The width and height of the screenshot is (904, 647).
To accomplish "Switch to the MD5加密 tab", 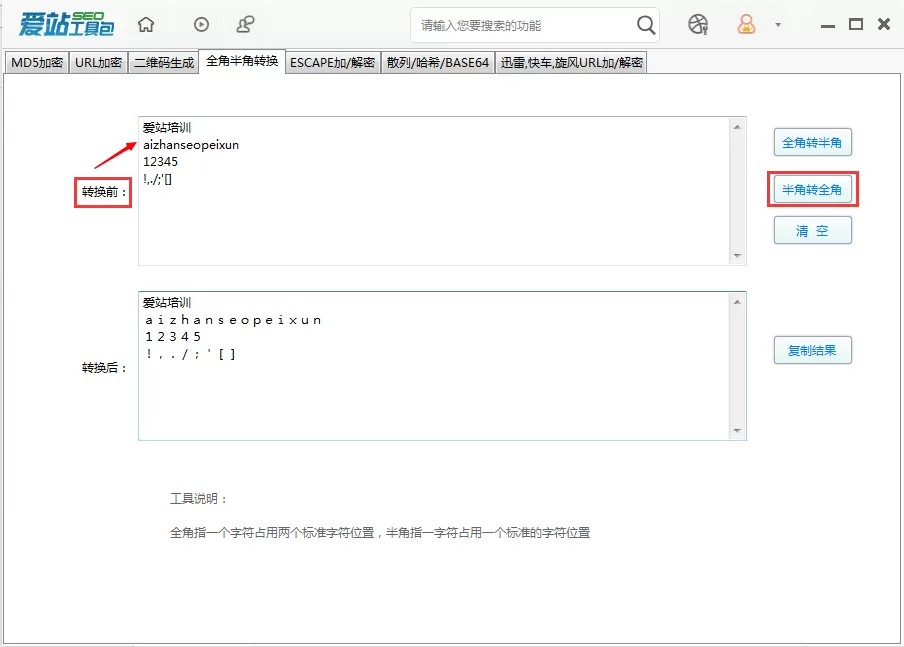I will click(37, 62).
